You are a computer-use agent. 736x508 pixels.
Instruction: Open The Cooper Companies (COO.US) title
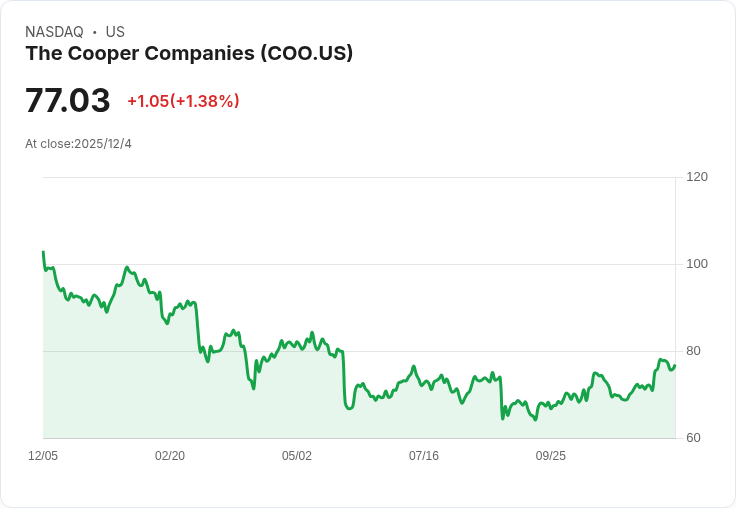click(x=189, y=54)
